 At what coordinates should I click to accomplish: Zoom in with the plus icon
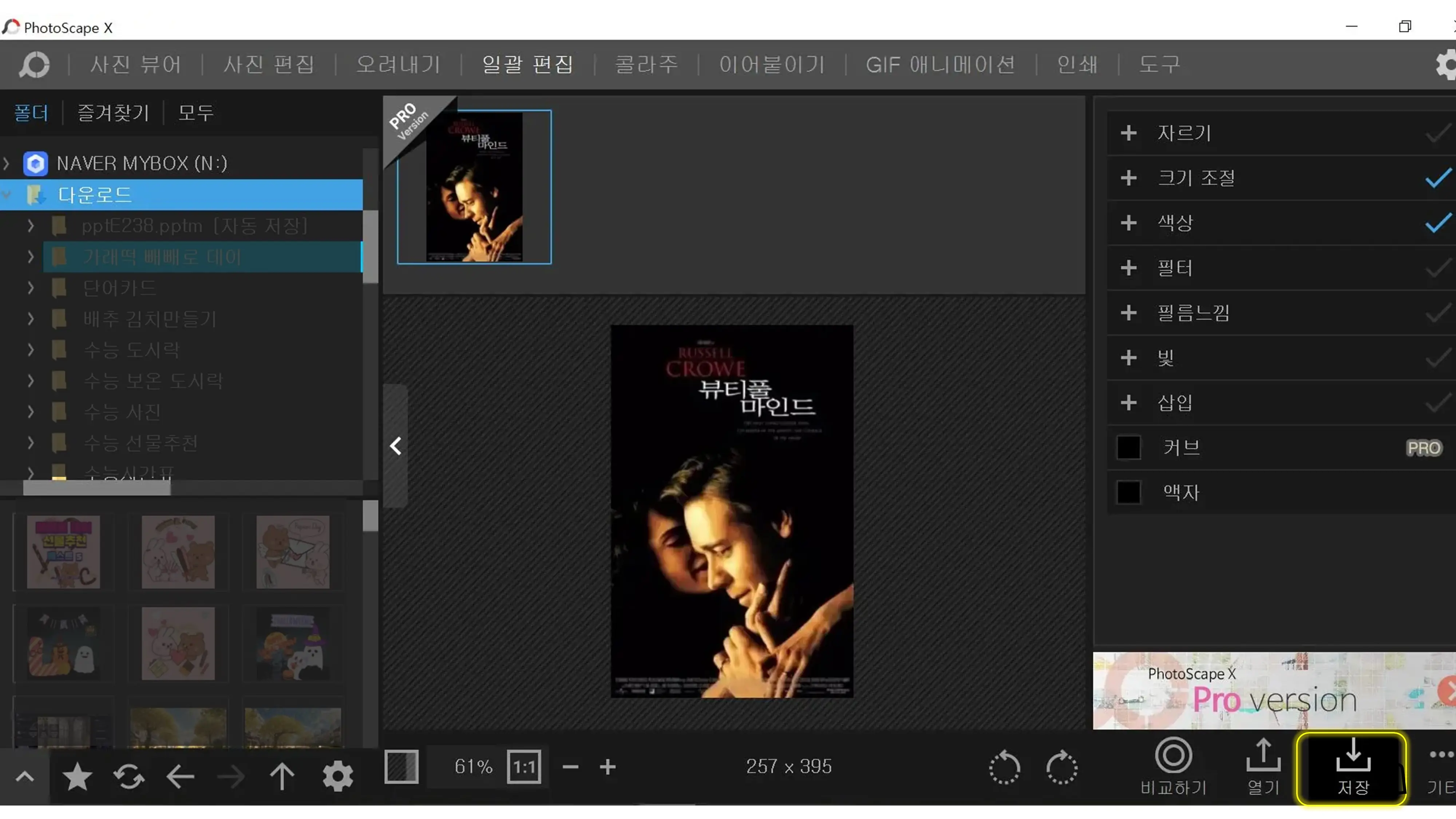[x=608, y=767]
